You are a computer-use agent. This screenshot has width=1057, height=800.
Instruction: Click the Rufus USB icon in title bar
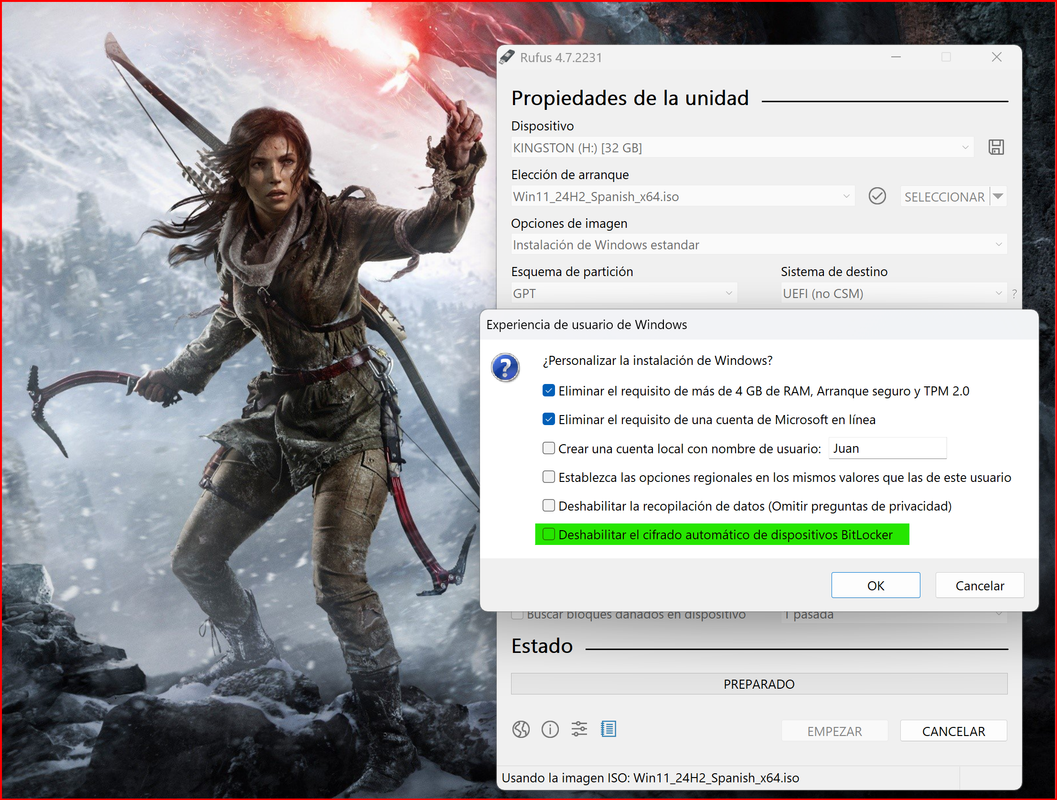tap(507, 57)
